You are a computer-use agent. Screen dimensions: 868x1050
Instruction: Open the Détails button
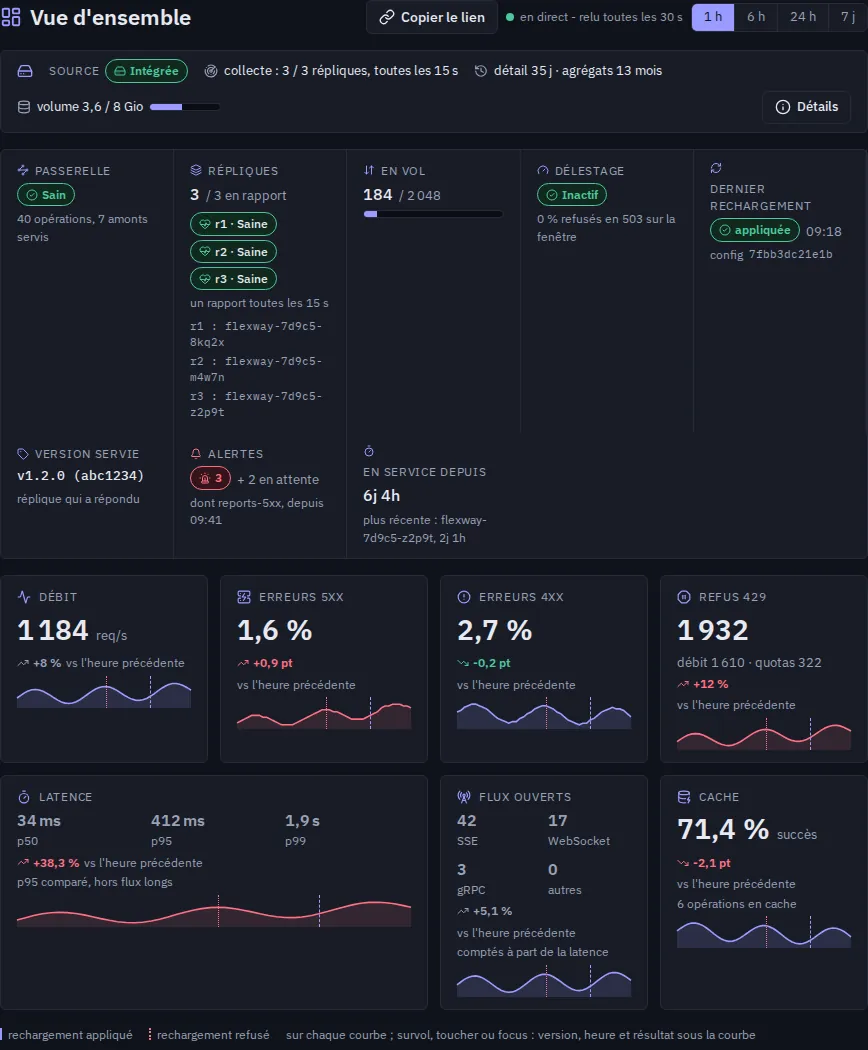tap(806, 107)
